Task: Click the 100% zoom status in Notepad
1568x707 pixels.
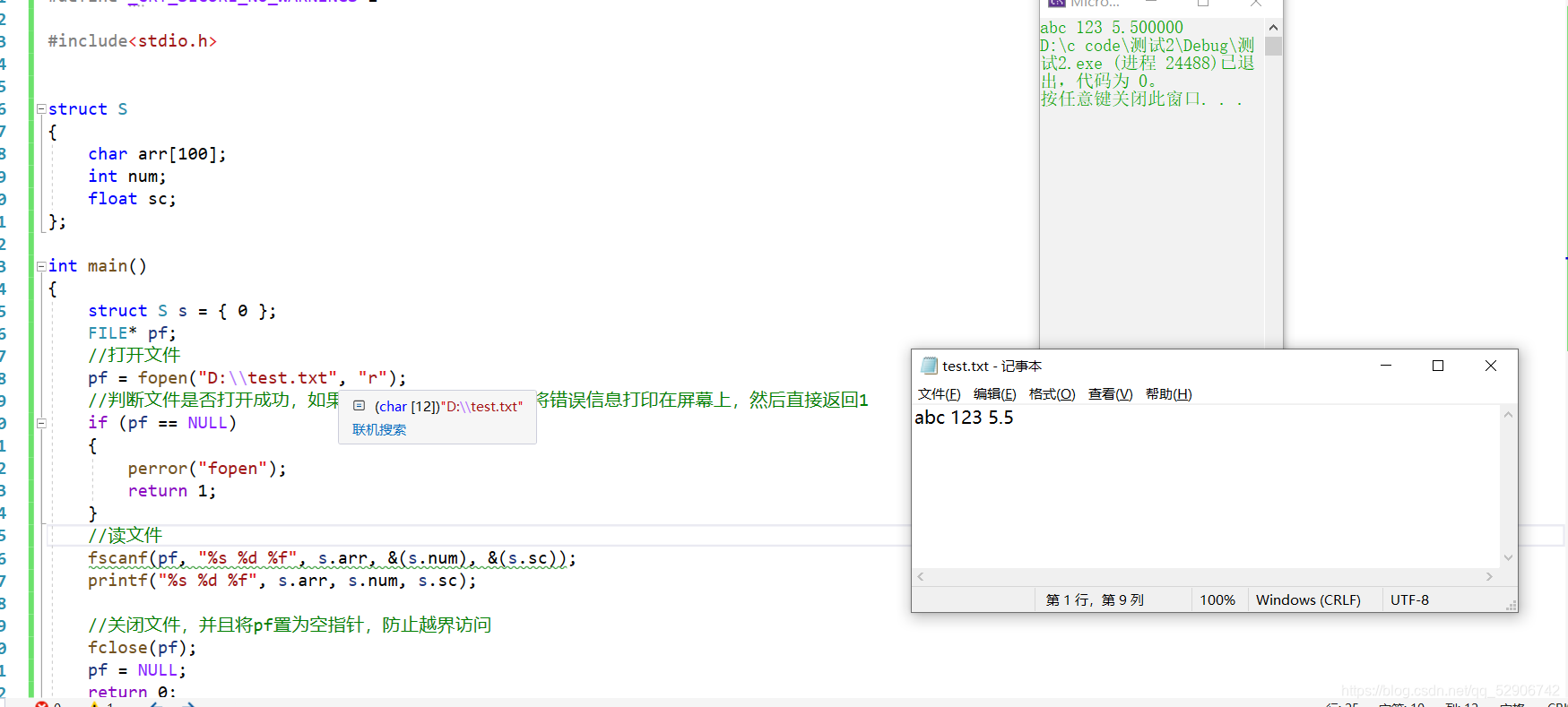Action: tap(1217, 600)
